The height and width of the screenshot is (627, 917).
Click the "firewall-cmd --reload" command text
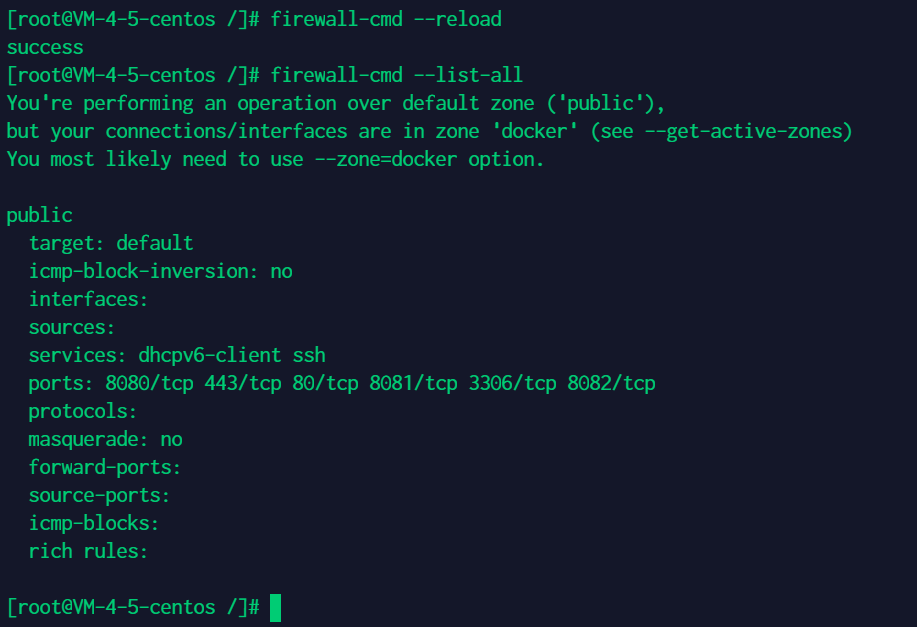(385, 19)
